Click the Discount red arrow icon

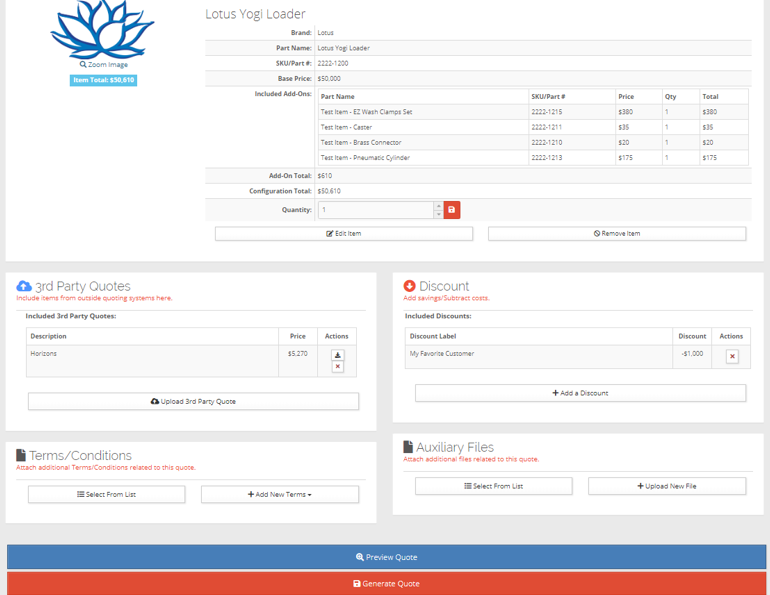(409, 286)
